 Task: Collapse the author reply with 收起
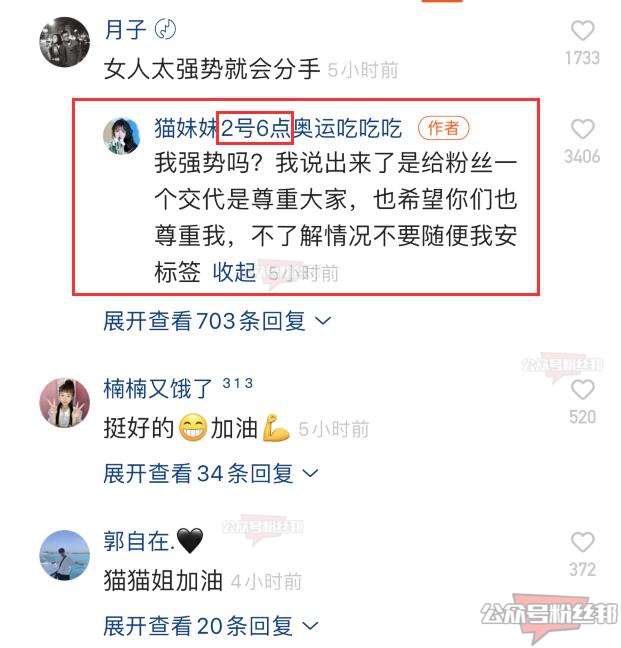(x=234, y=272)
